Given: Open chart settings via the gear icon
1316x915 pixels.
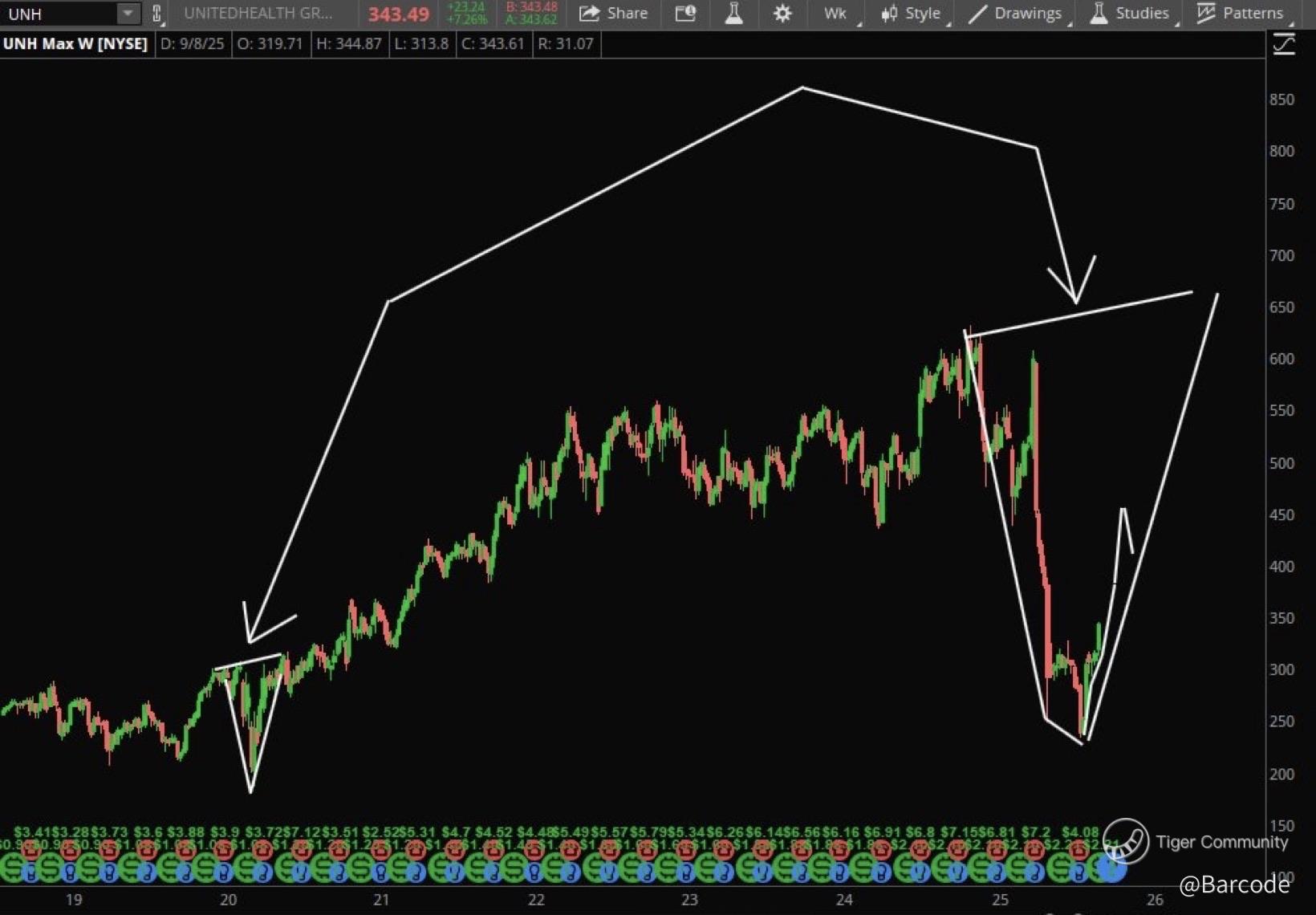Looking at the screenshot, I should click(x=782, y=13).
